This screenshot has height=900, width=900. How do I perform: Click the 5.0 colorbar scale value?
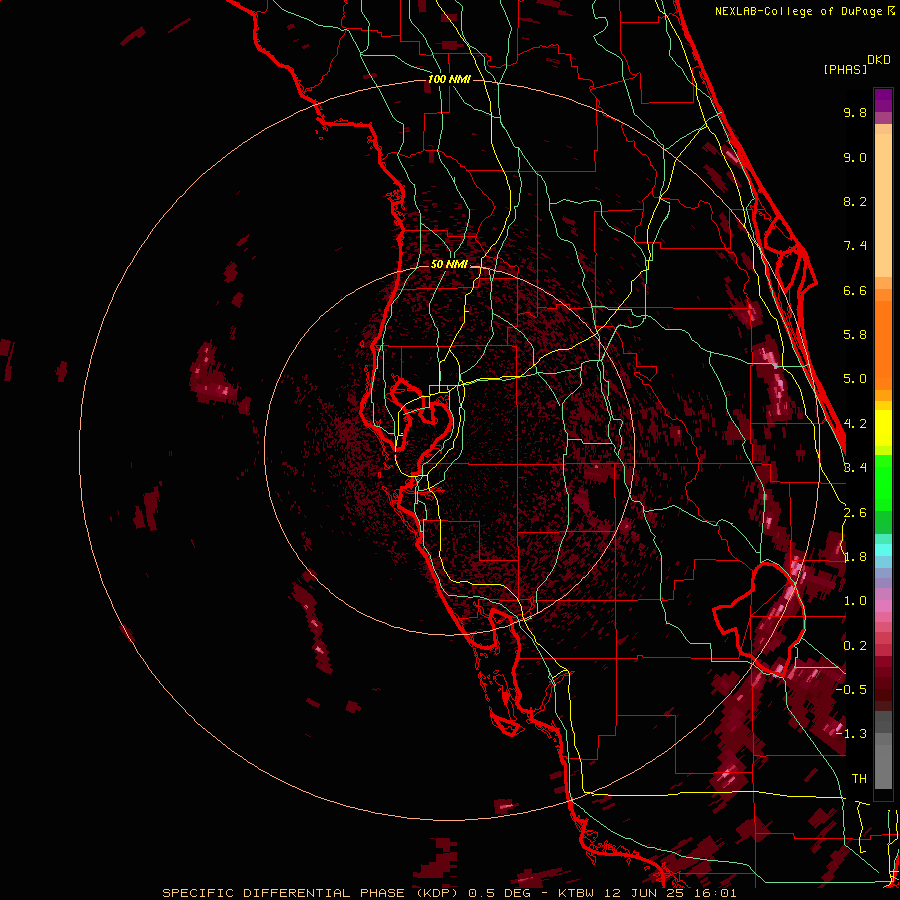(x=855, y=379)
